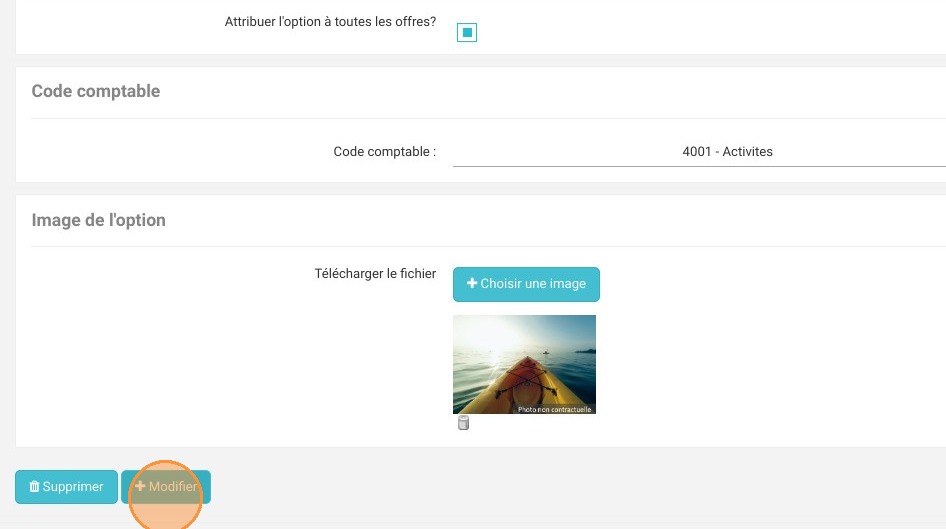Click the 'Image de l'option' heading
The height and width of the screenshot is (529, 946).
[98, 220]
